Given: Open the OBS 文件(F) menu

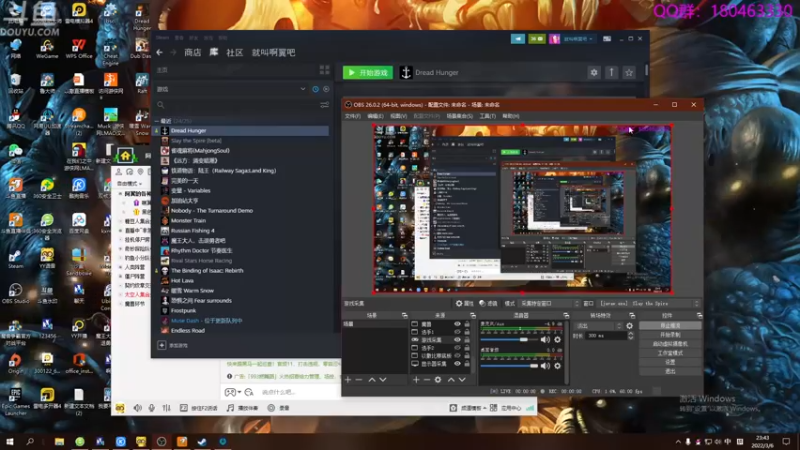Looking at the screenshot, I should click(353, 116).
